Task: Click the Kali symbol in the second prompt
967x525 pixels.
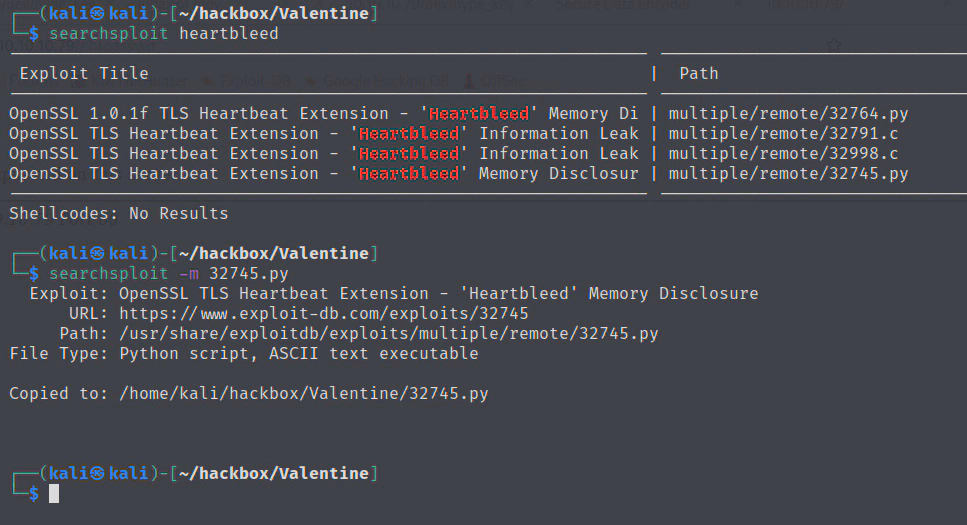Action: click(97, 253)
